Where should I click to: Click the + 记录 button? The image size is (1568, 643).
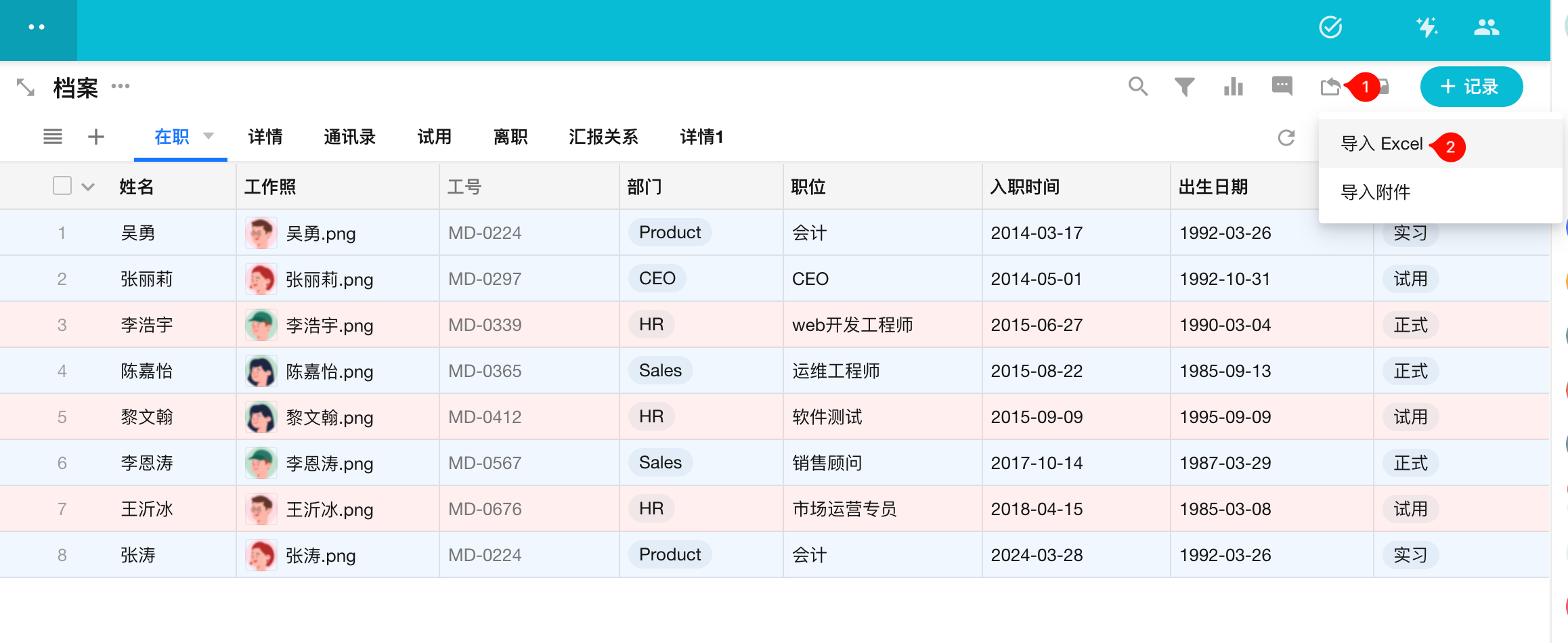tap(1471, 87)
